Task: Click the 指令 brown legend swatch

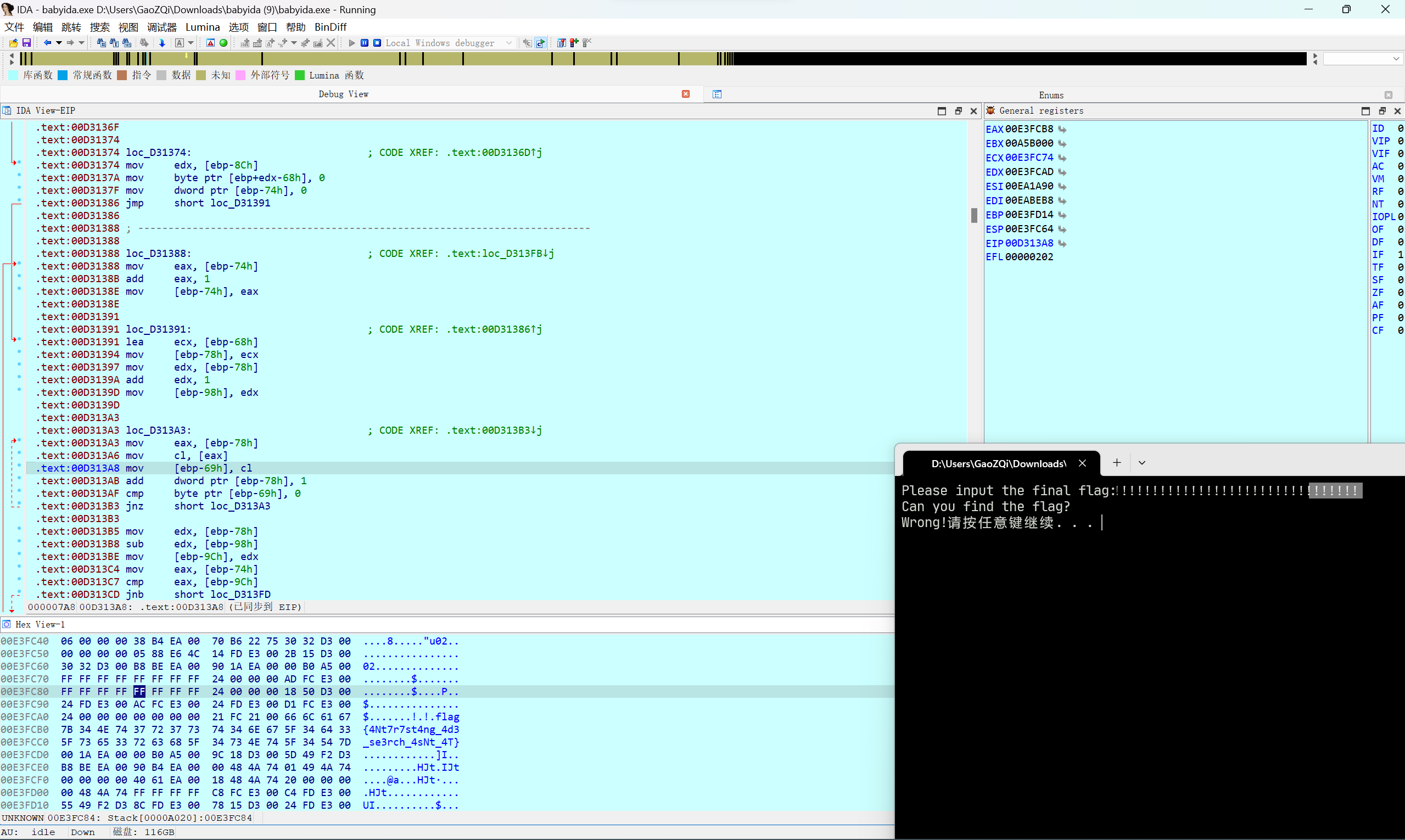Action: (122, 75)
